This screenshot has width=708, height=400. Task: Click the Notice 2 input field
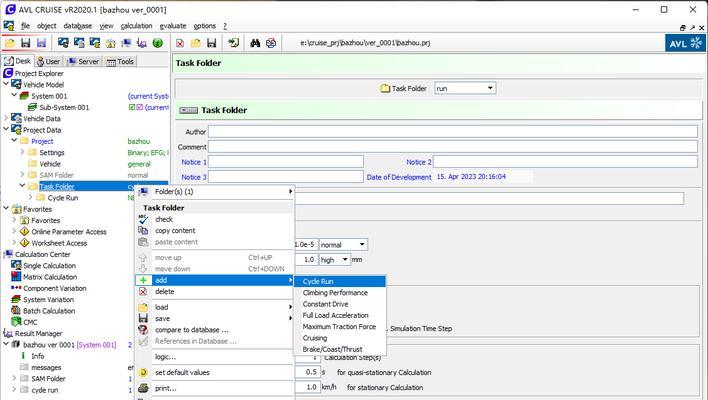(565, 162)
